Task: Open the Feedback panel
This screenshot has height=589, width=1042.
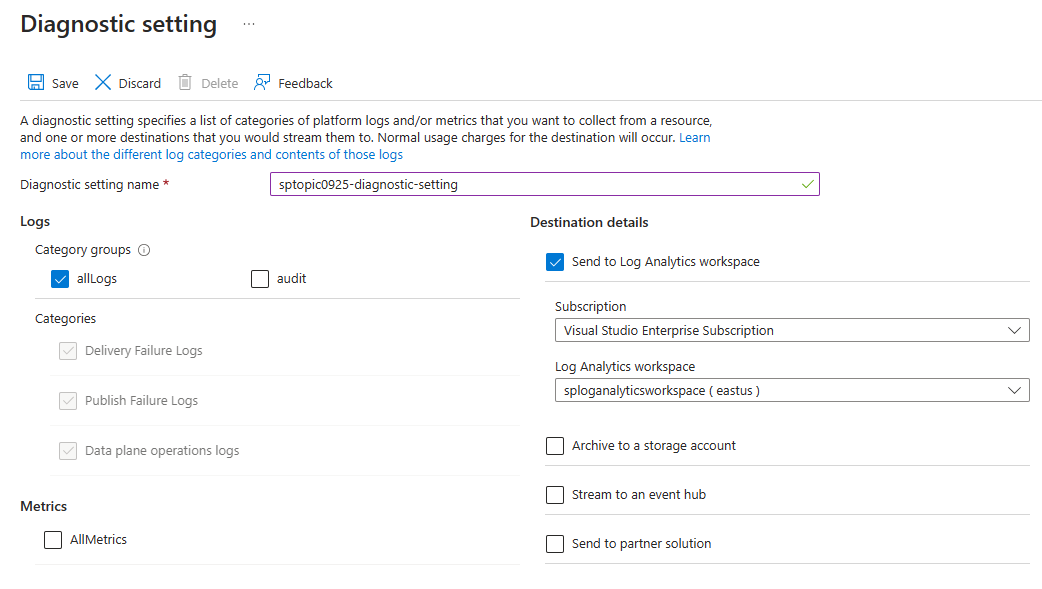Action: click(x=293, y=82)
